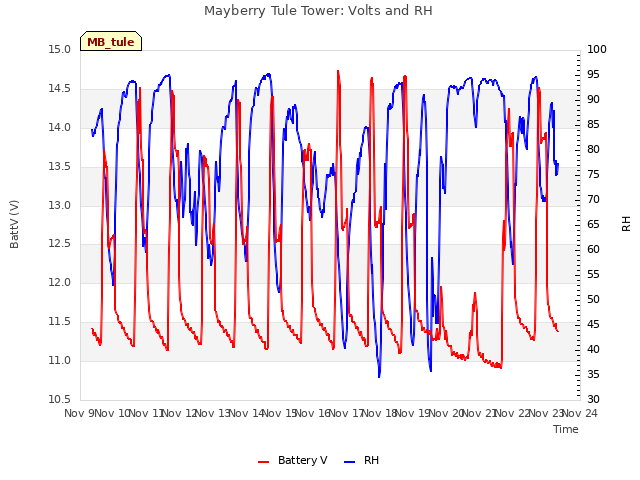Click the 75 RH axis tick
The height and width of the screenshot is (480, 640).
click(x=593, y=175)
